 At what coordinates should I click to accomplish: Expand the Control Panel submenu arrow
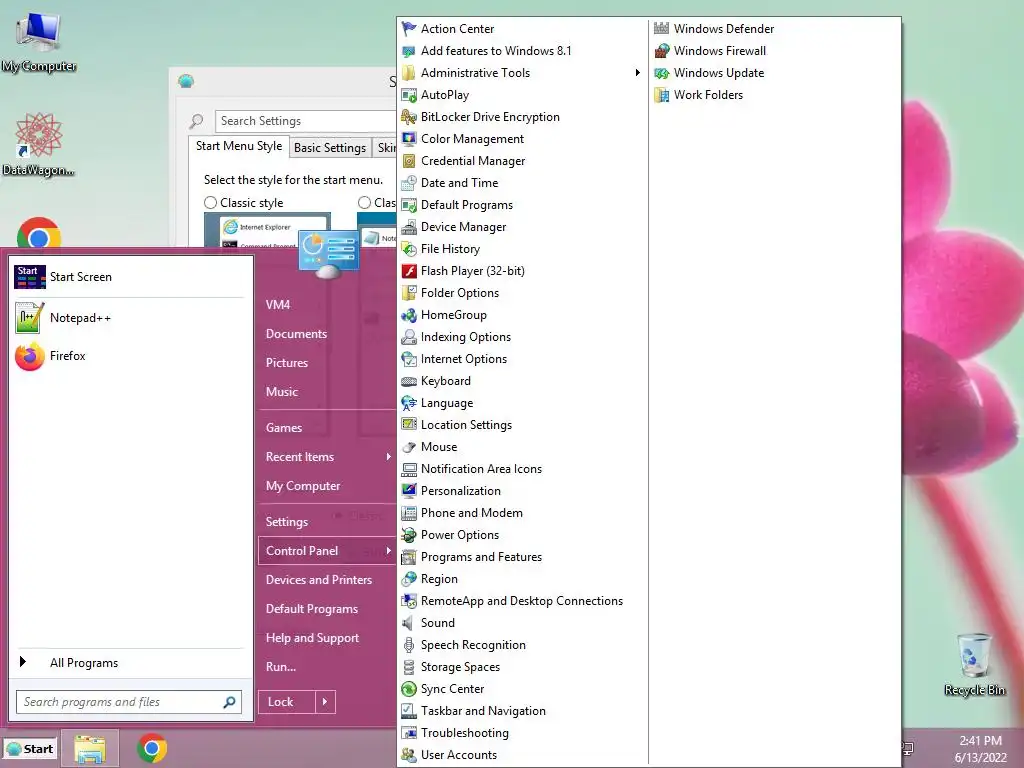[x=389, y=551]
